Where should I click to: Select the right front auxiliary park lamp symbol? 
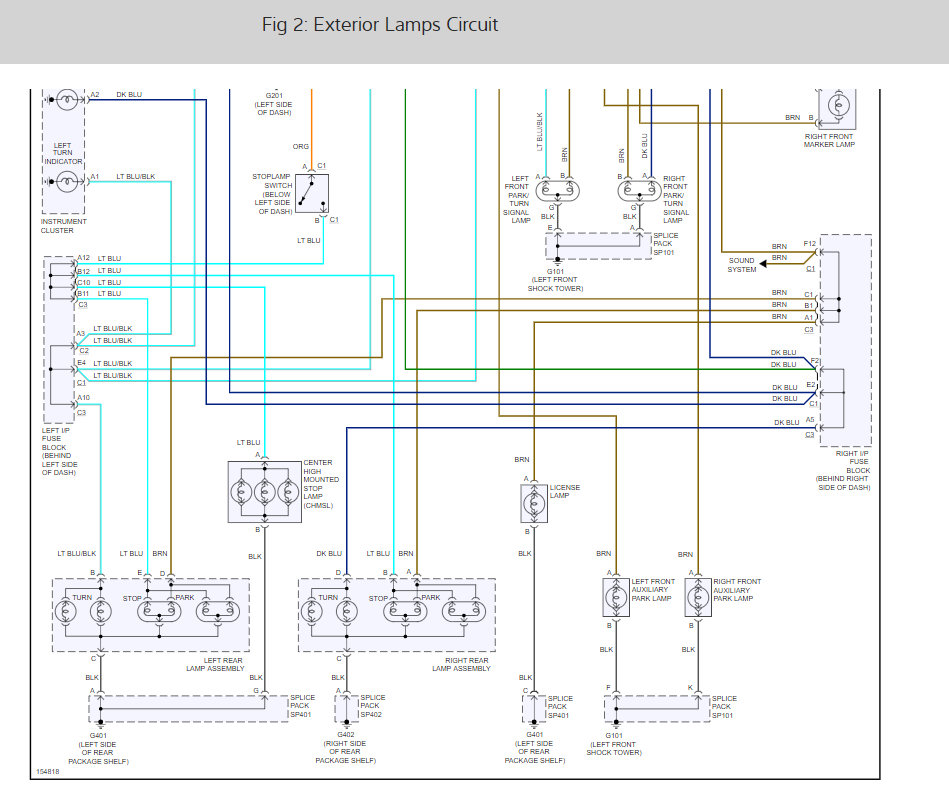698,597
